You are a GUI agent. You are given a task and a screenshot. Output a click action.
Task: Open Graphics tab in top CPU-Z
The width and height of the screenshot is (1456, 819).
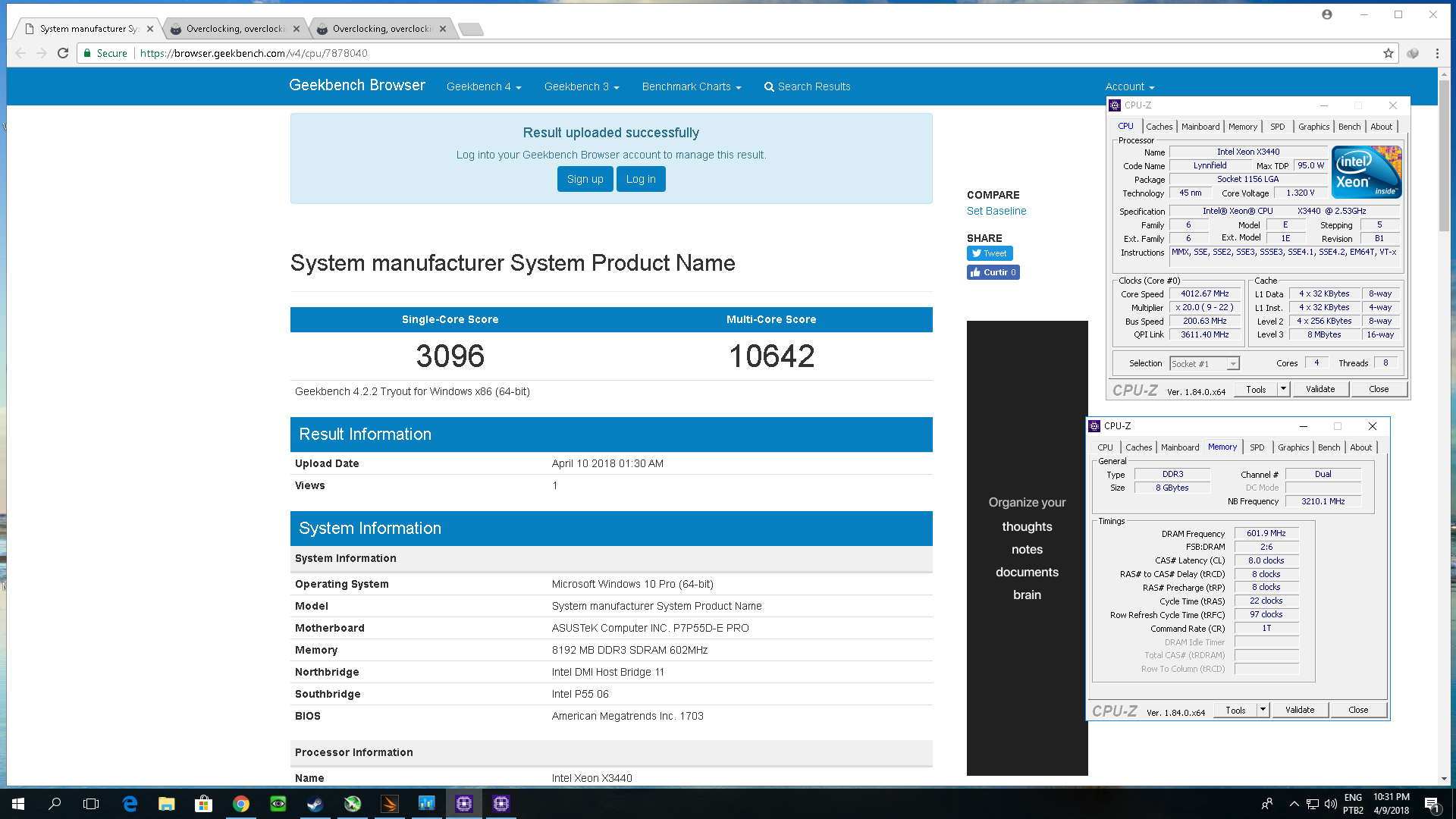coord(1313,127)
